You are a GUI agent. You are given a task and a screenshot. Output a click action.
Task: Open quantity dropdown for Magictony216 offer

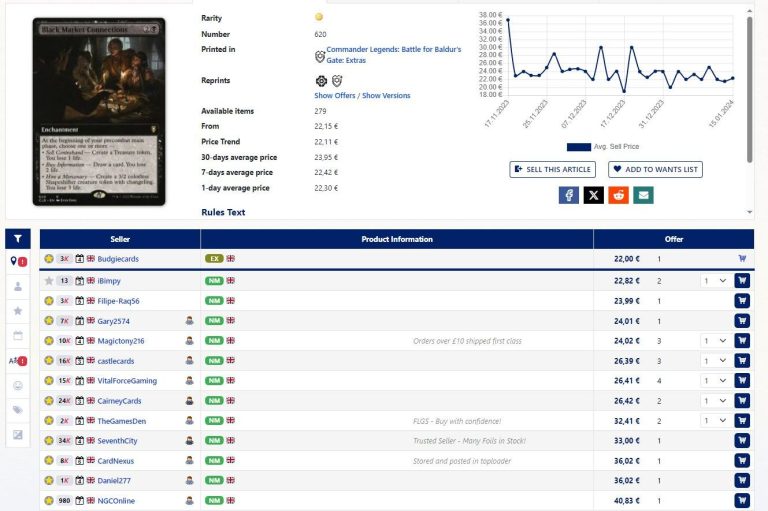click(x=715, y=341)
